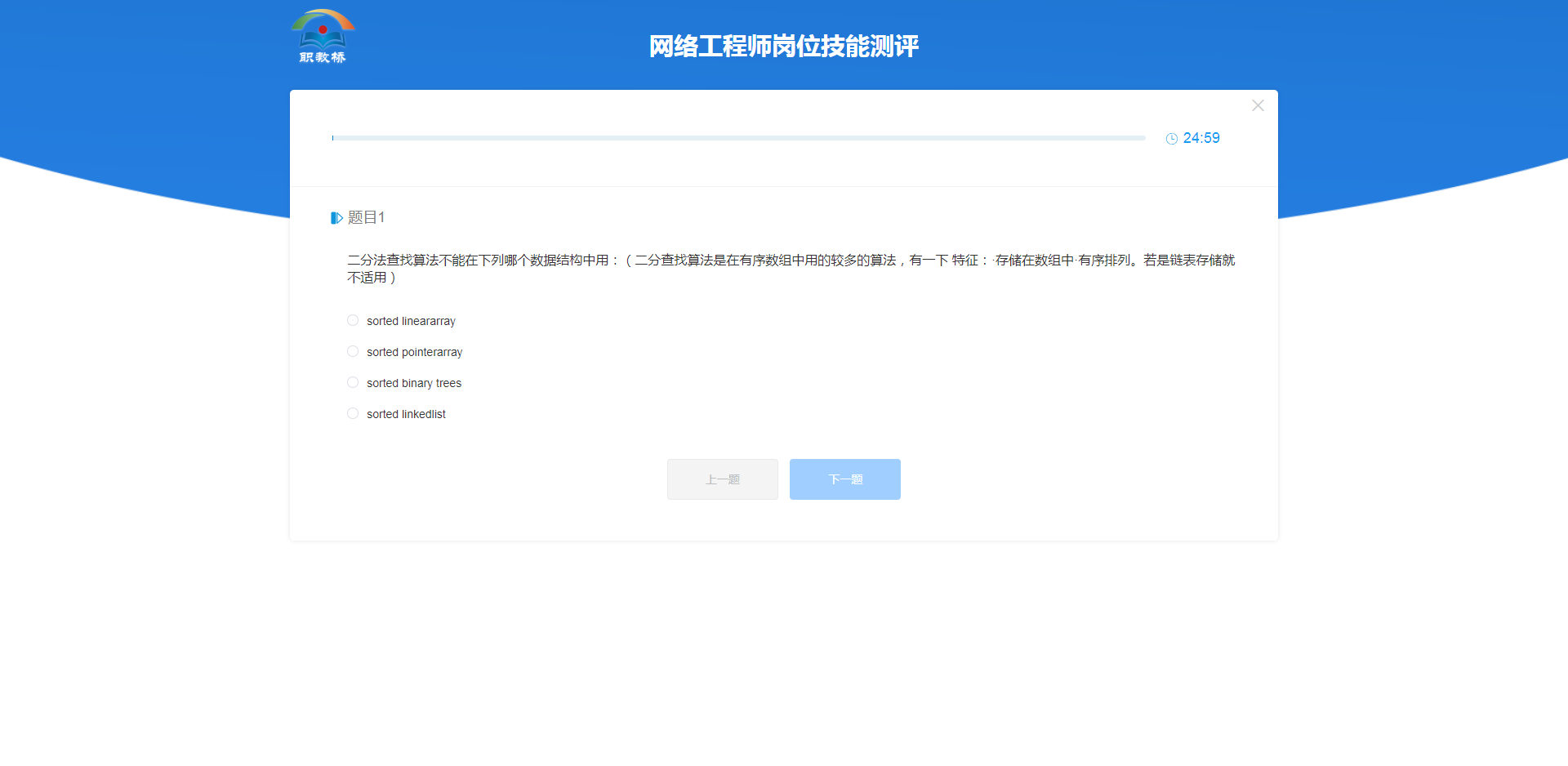1568x766 pixels.
Task: Click the 职教桥 logo icon
Action: click(x=323, y=29)
